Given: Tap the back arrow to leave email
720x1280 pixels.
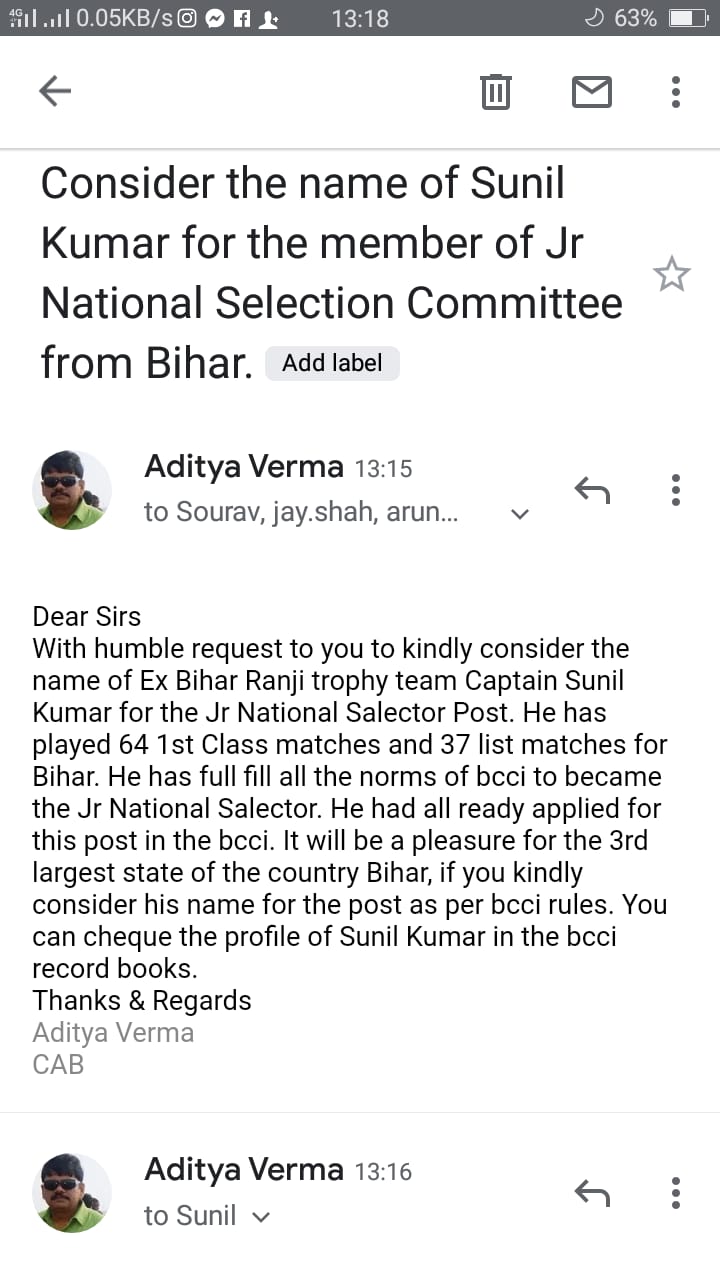Looking at the screenshot, I should [x=55, y=92].
